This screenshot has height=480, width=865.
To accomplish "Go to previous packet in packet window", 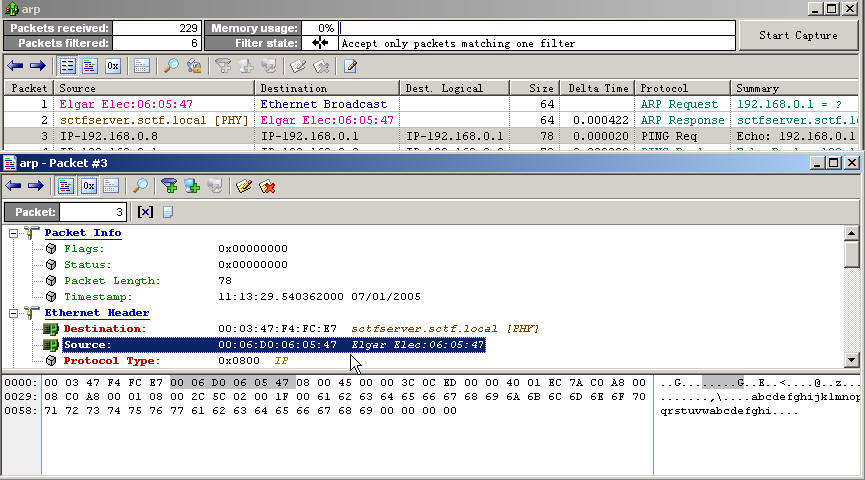I will (x=15, y=186).
